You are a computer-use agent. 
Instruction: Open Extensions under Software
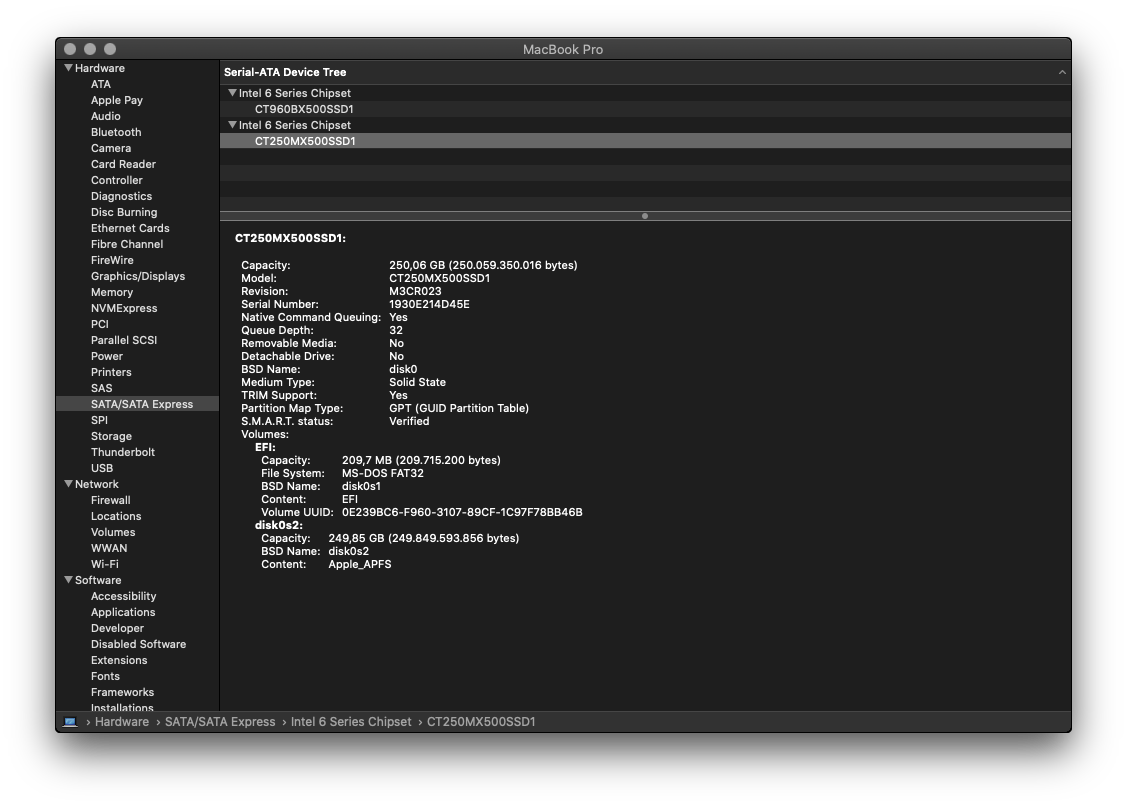[119, 660]
